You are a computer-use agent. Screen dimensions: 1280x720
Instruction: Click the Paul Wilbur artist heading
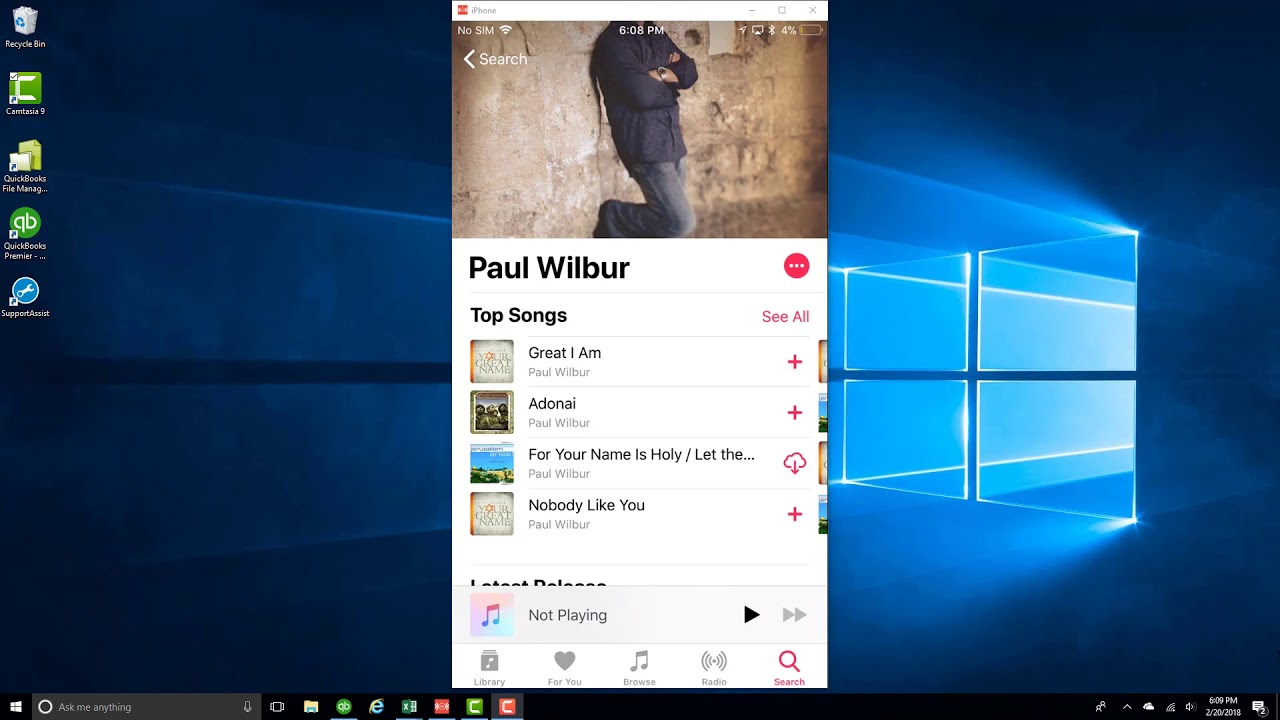[x=549, y=267]
